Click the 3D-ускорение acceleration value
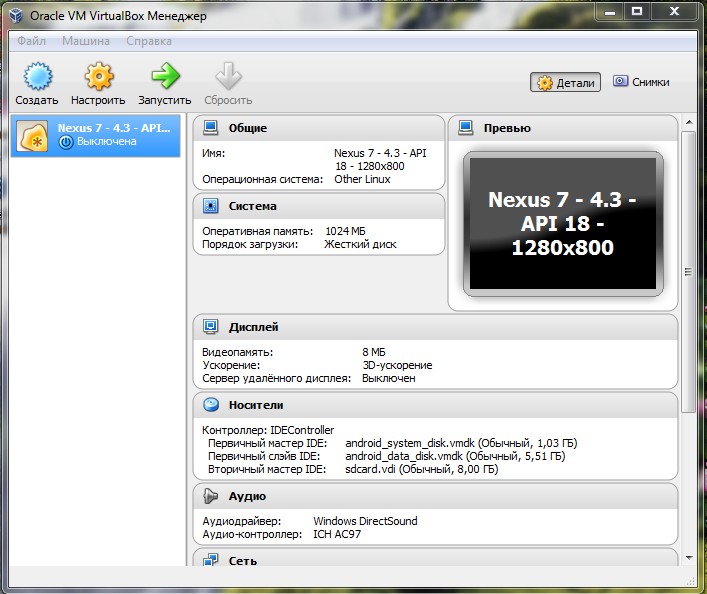This screenshot has width=707, height=594. [x=397, y=365]
